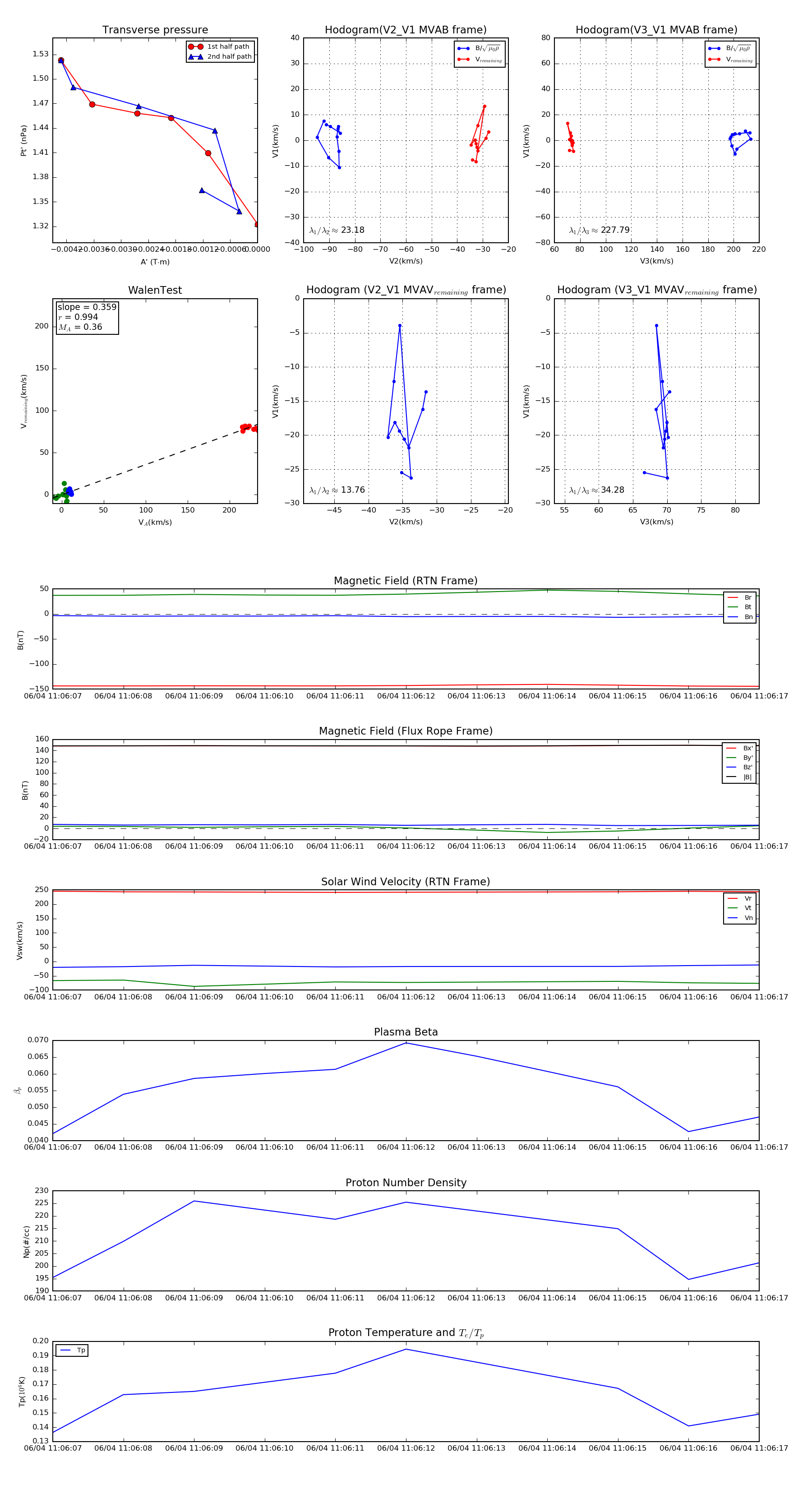Click the 'Hodogram(V2_V1 MVAB frame)' title
812x1489 pixels.
pos(406,30)
